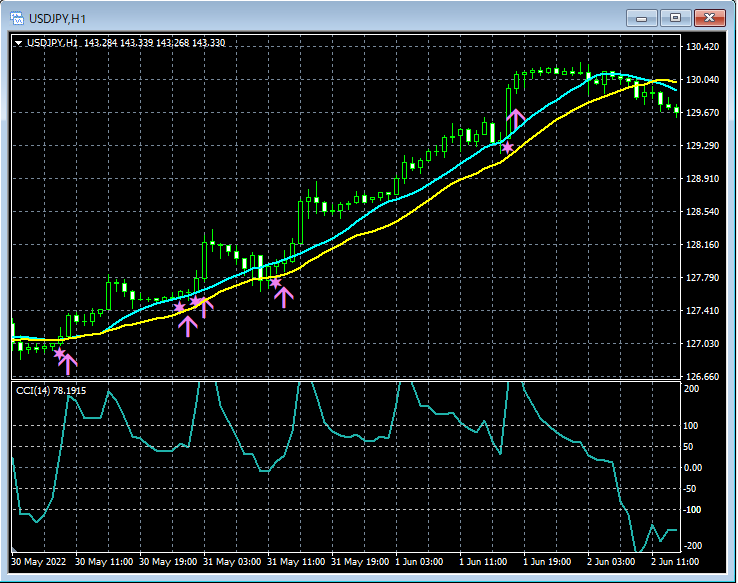Screen dimensions: 738x583
Task: Click the USDJPY,H1 chart window icon
Action: click(17, 18)
